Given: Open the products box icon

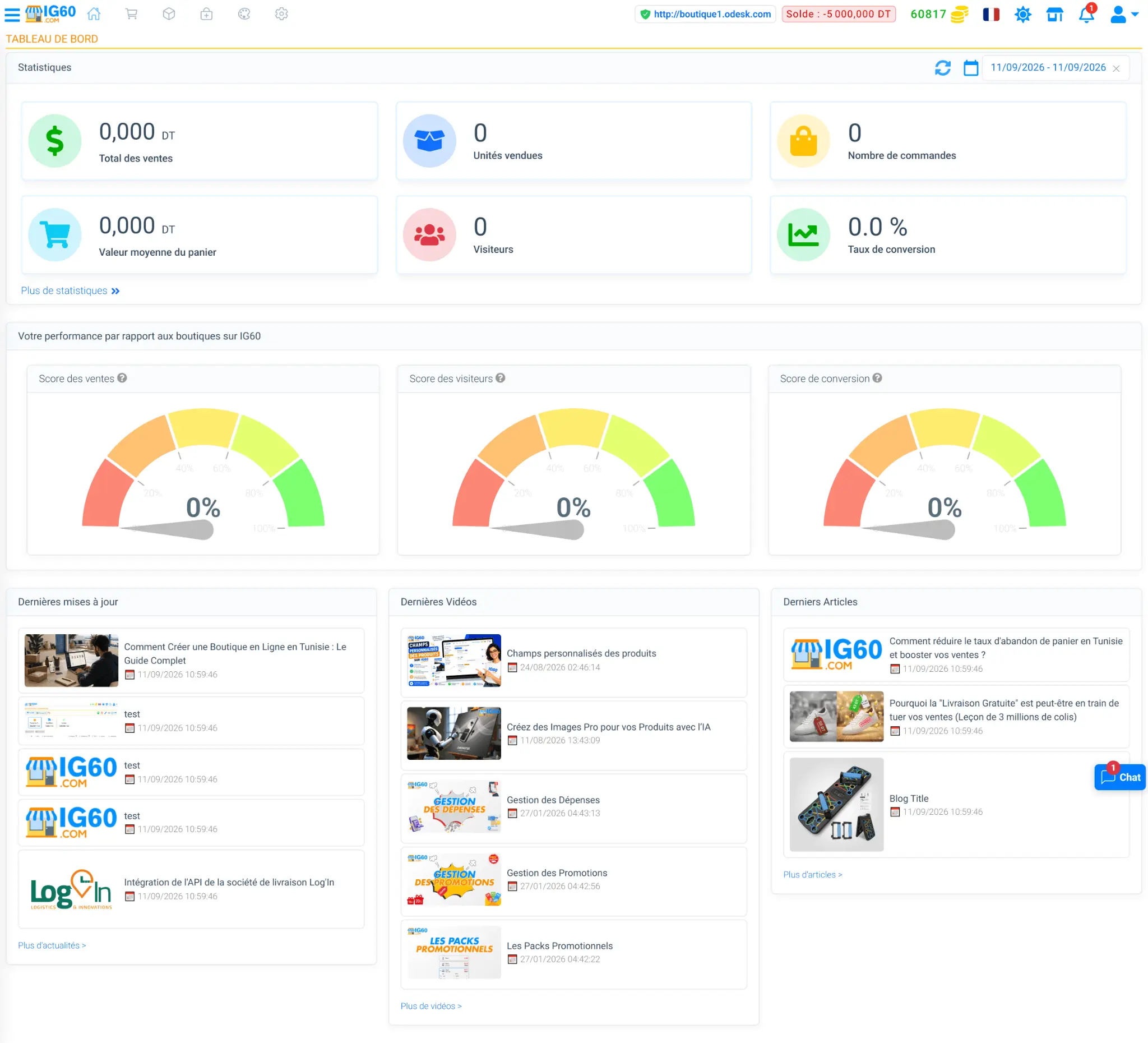Looking at the screenshot, I should coord(169,14).
